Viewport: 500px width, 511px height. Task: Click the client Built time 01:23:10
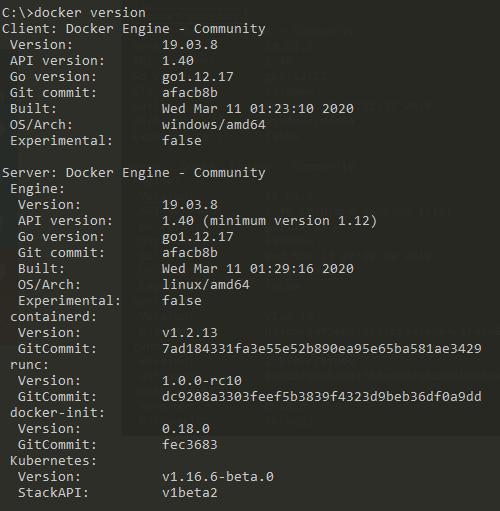(282, 109)
